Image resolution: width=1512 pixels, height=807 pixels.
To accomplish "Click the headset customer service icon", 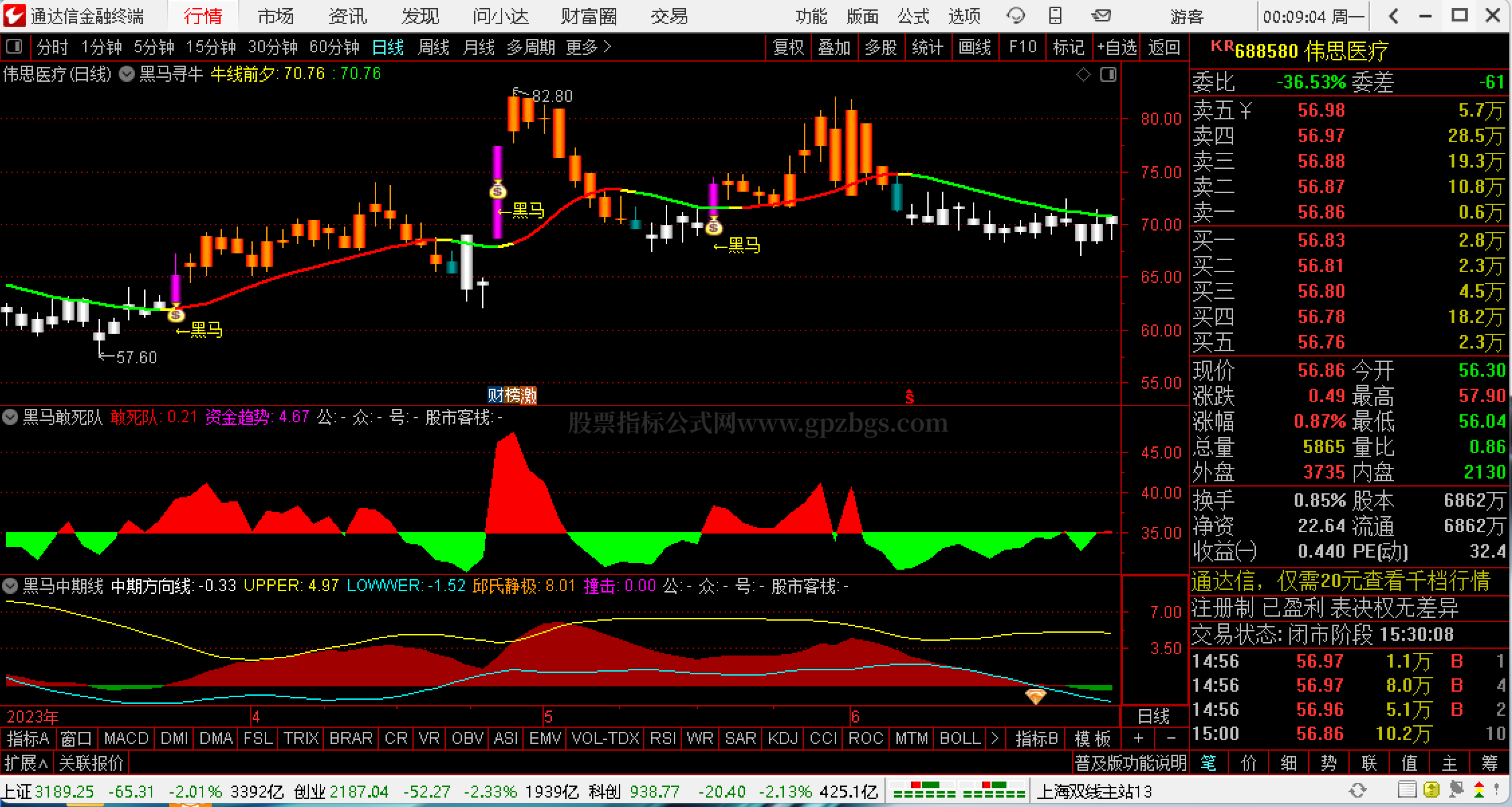I will (1016, 15).
